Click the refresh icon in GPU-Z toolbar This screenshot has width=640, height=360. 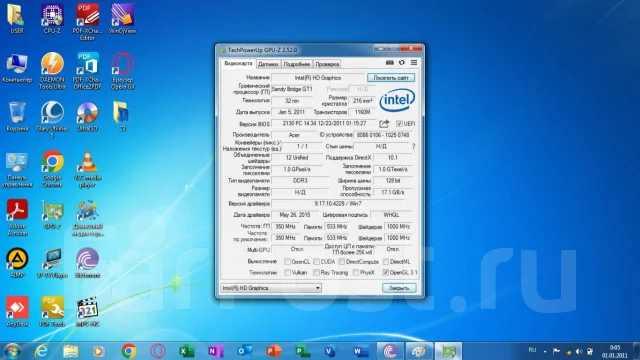point(402,62)
